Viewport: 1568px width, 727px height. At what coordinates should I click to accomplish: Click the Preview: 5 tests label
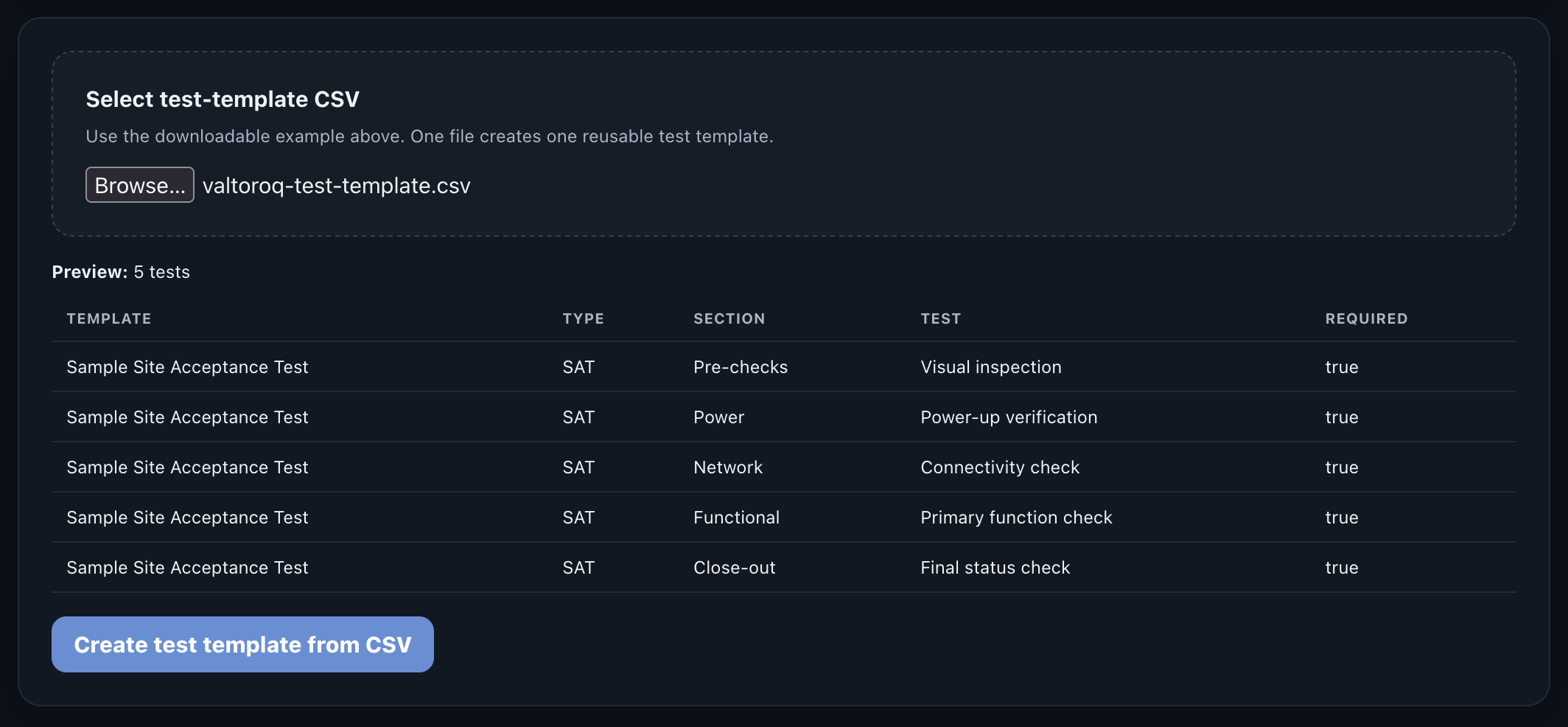(x=121, y=272)
